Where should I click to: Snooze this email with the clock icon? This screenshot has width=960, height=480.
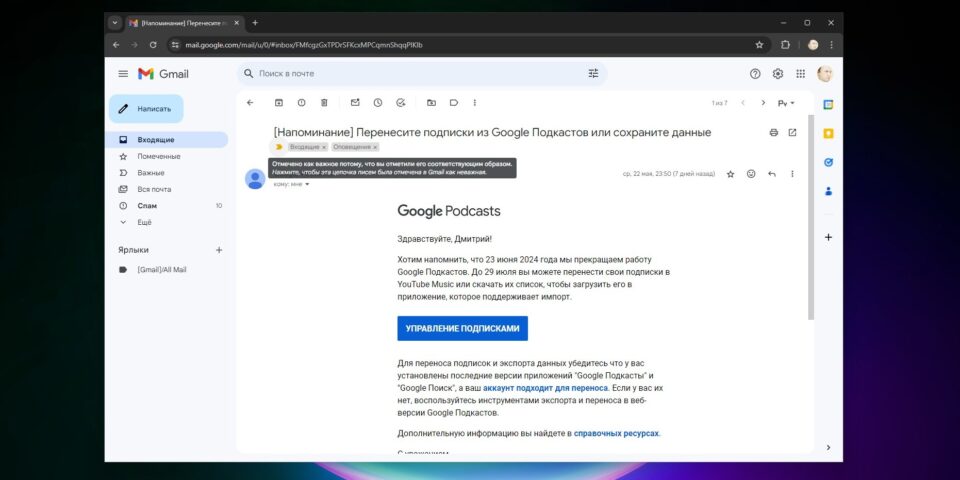[x=378, y=103]
